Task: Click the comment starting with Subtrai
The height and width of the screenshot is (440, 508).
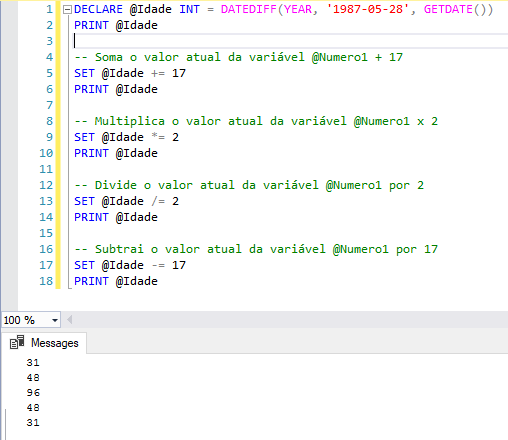Action: [x=256, y=249]
